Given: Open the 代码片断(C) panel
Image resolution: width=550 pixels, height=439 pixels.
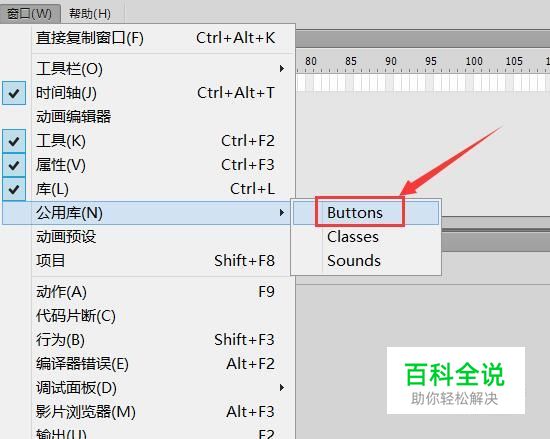Looking at the screenshot, I should click(x=148, y=316).
